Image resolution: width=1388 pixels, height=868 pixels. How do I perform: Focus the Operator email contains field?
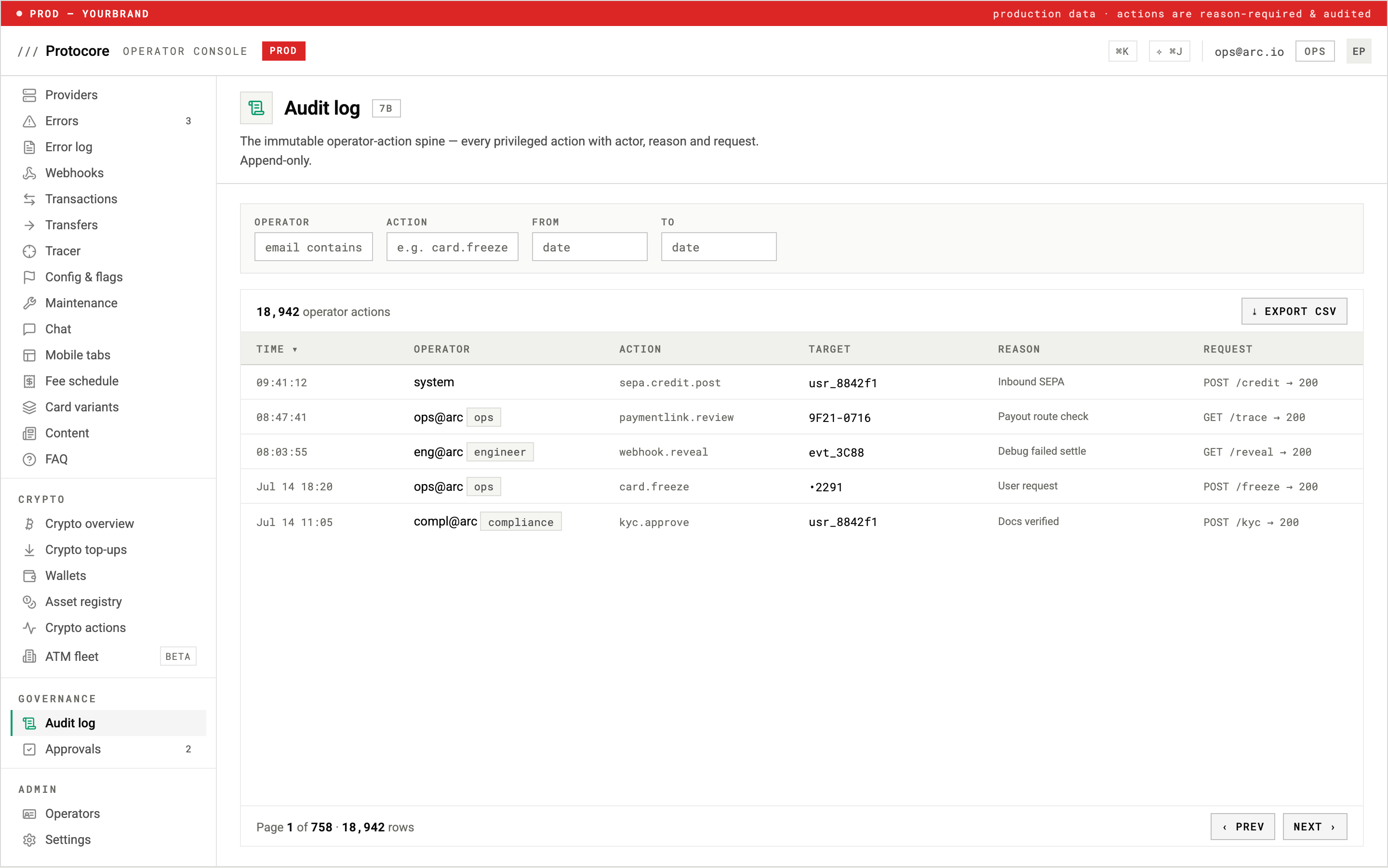point(314,247)
